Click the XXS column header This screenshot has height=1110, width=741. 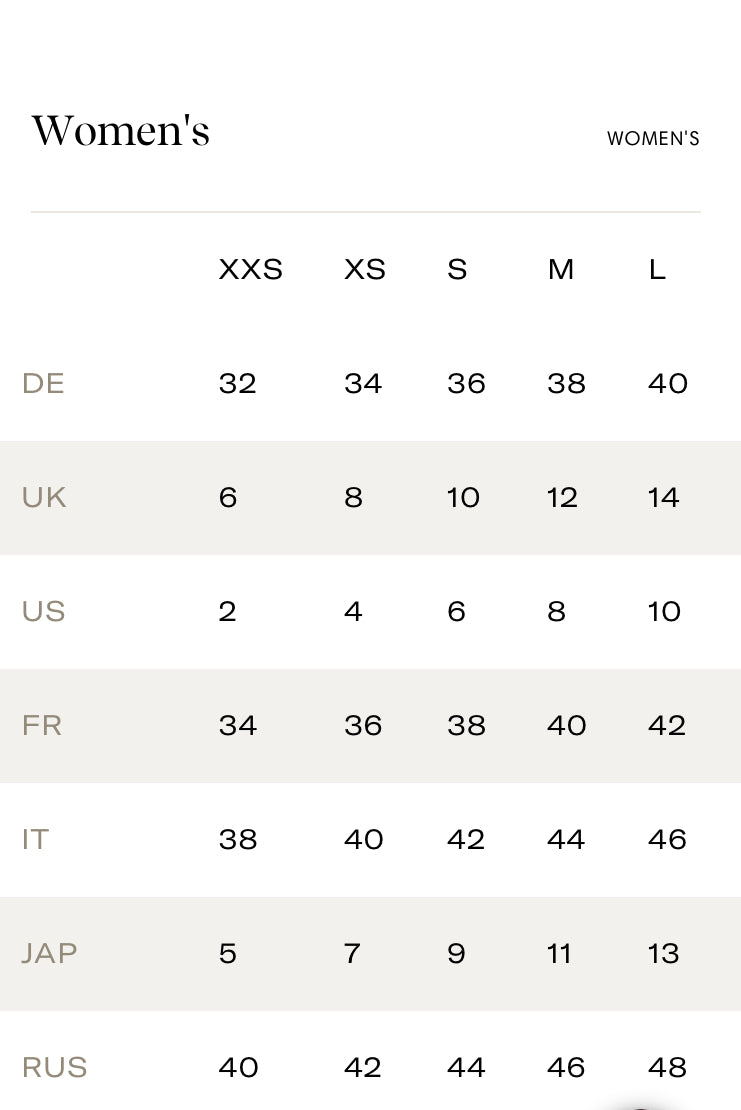[250, 269]
